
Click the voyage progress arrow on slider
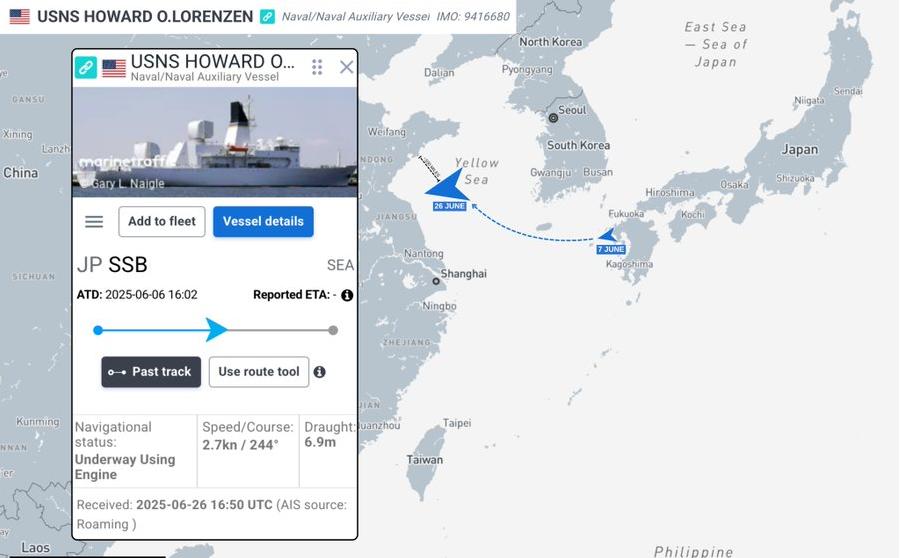[216, 330]
